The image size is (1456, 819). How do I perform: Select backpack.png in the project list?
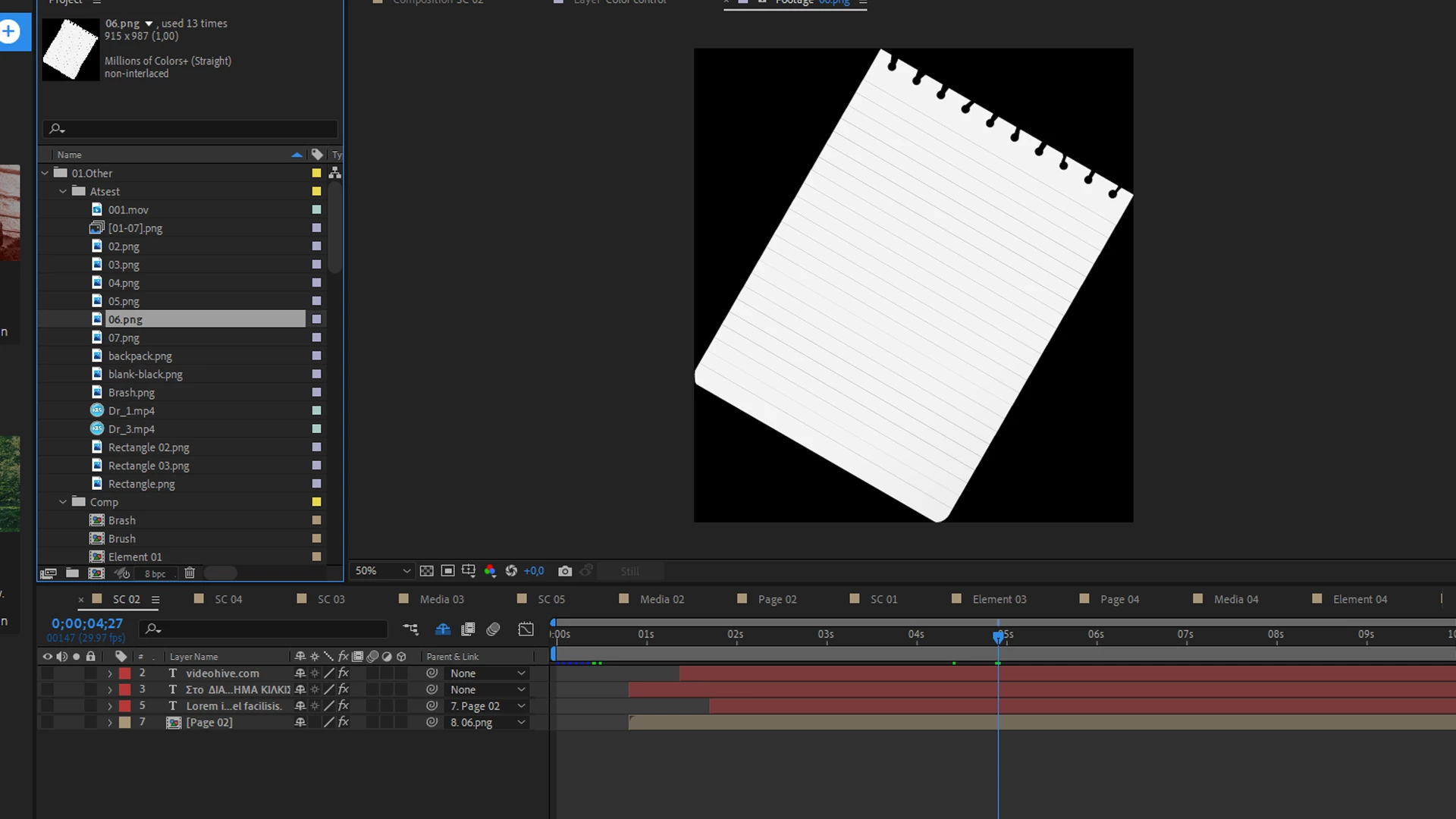click(x=140, y=356)
